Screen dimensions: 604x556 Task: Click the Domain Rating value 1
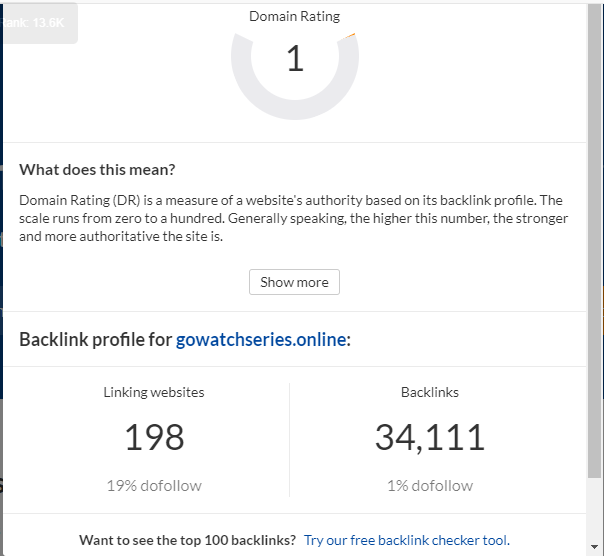point(295,59)
